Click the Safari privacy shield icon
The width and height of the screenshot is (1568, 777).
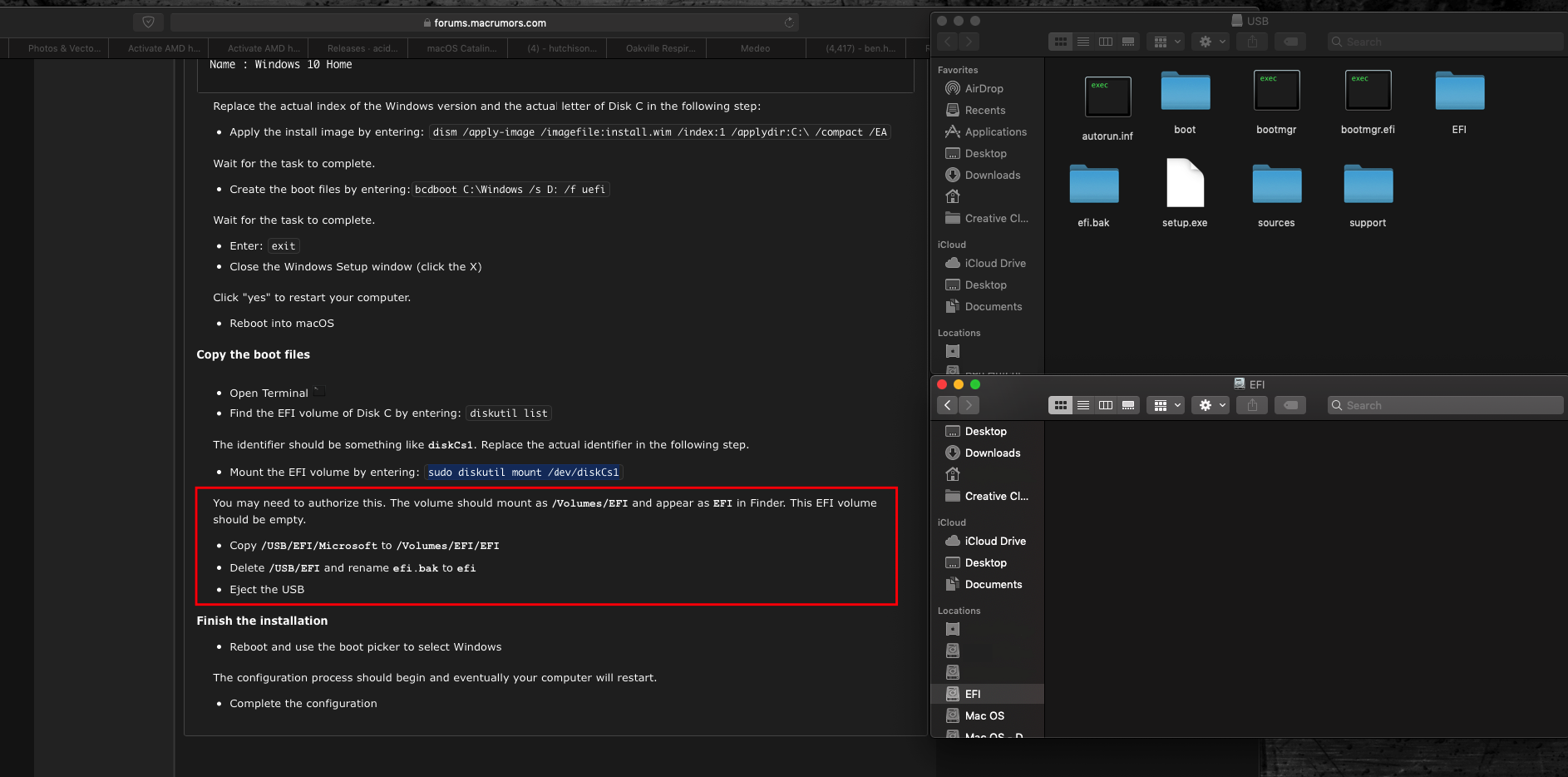coord(148,22)
